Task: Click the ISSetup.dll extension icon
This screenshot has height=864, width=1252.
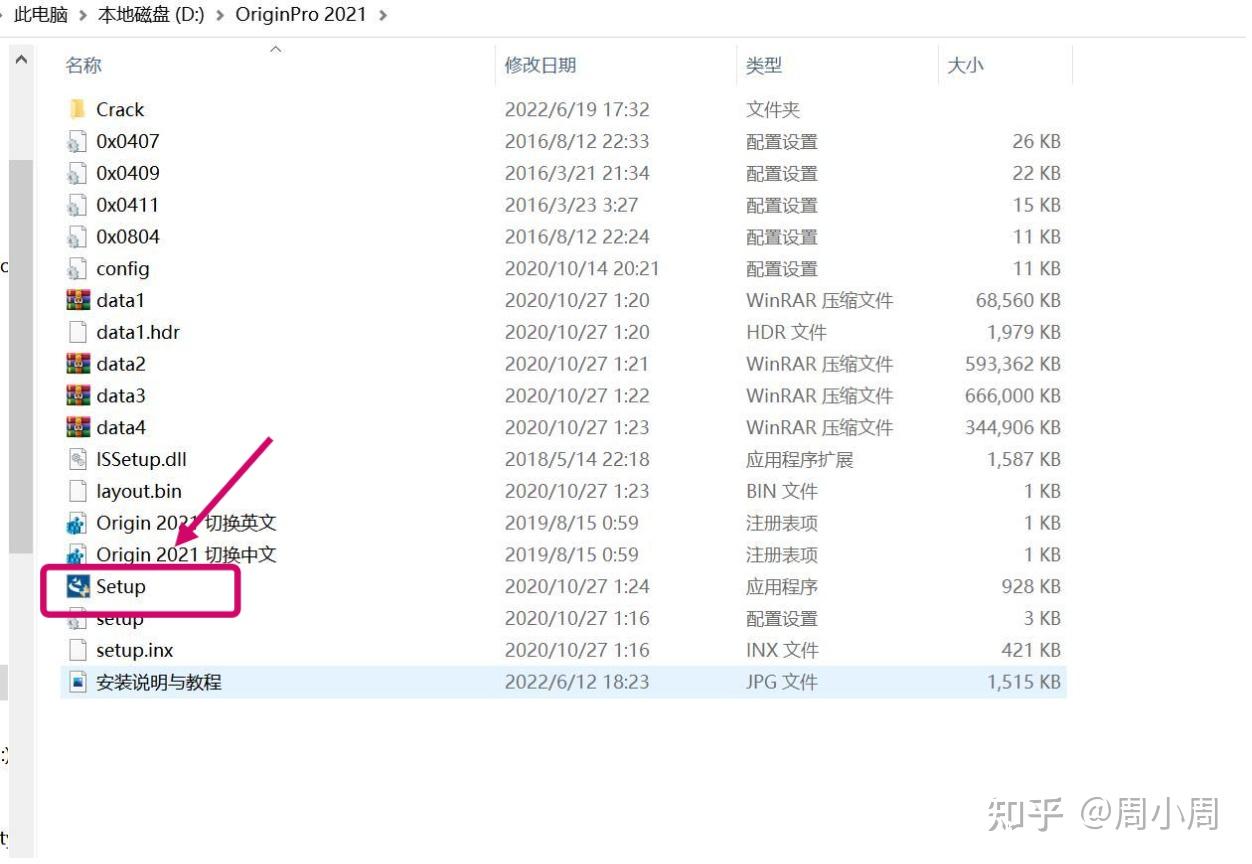Action: 78,459
